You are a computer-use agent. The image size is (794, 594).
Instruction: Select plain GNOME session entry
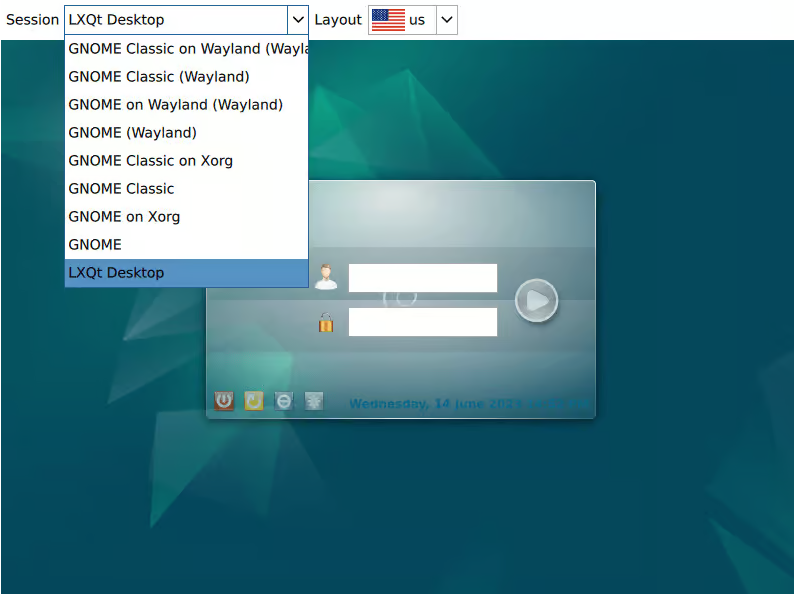[x=186, y=245]
